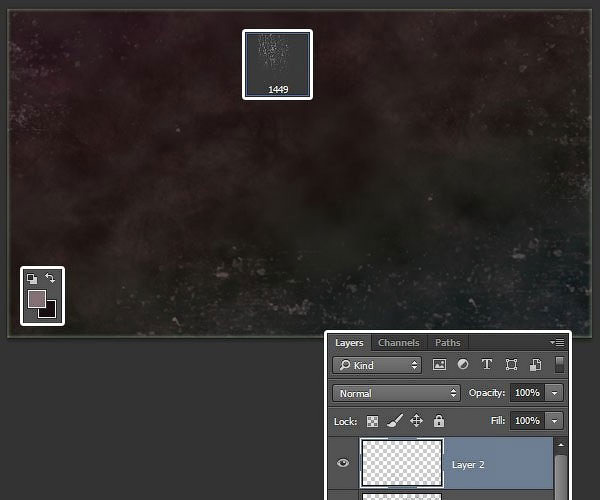The width and height of the screenshot is (600, 500).
Task: Open the Layers panel flyout menu
Action: (557, 342)
